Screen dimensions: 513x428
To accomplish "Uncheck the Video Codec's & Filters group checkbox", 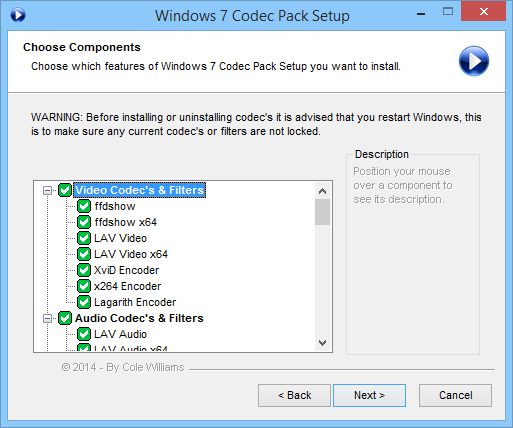I will 65,190.
